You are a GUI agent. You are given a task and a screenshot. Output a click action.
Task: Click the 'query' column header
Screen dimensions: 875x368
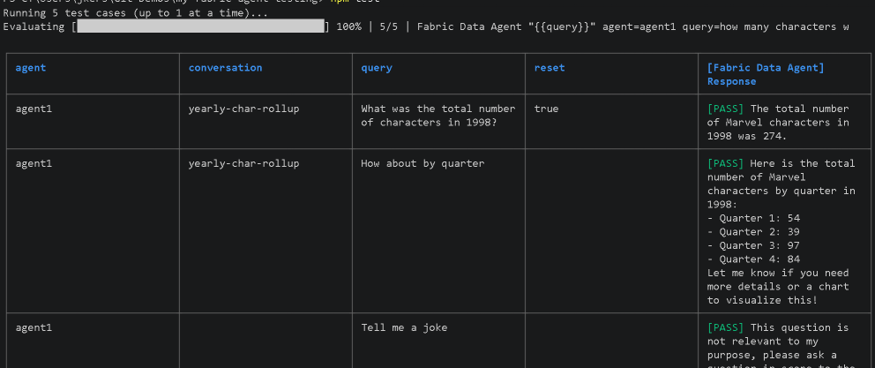click(x=377, y=68)
